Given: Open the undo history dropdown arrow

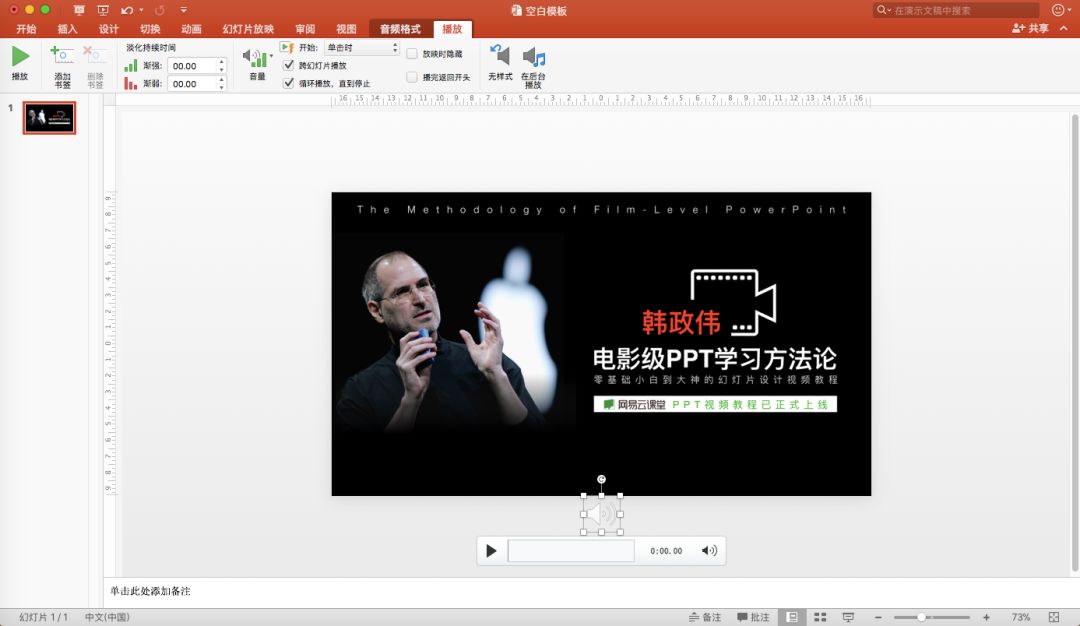Looking at the screenshot, I should tap(141, 10).
